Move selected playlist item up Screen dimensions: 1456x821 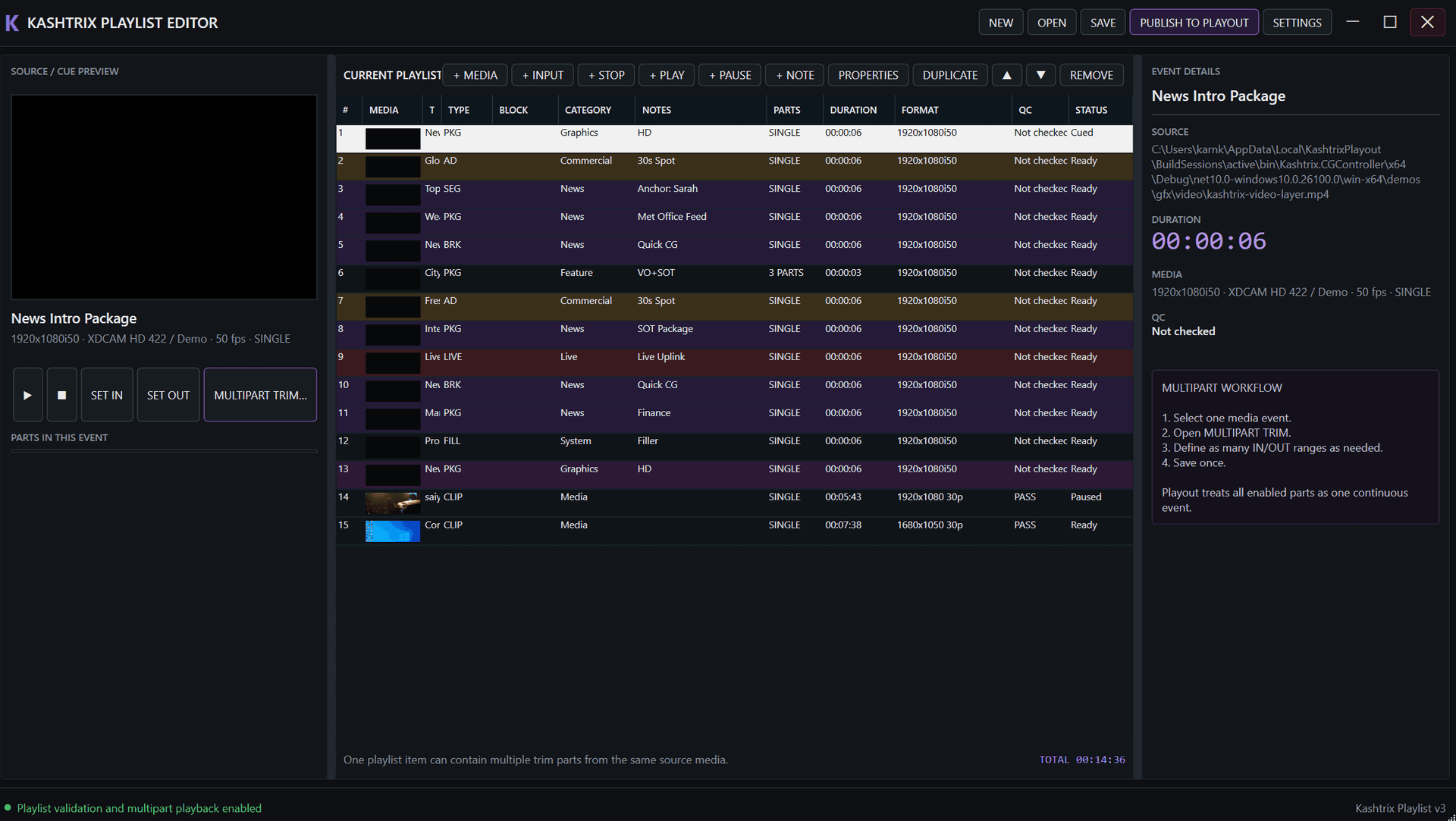pyautogui.click(x=1006, y=75)
